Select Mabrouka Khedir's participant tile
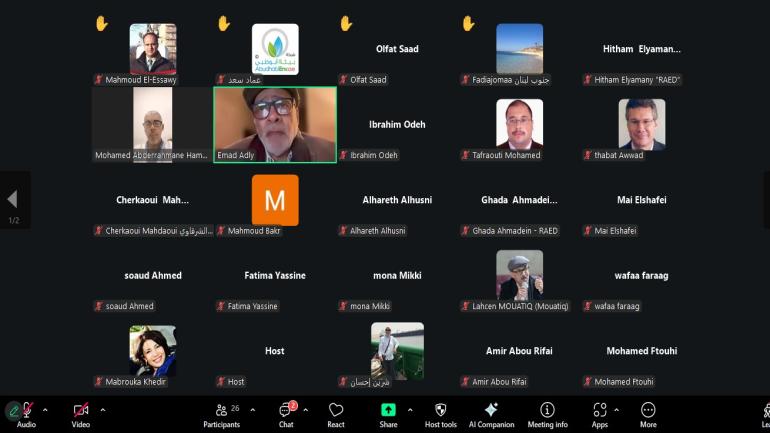770x433 pixels. coord(152,351)
